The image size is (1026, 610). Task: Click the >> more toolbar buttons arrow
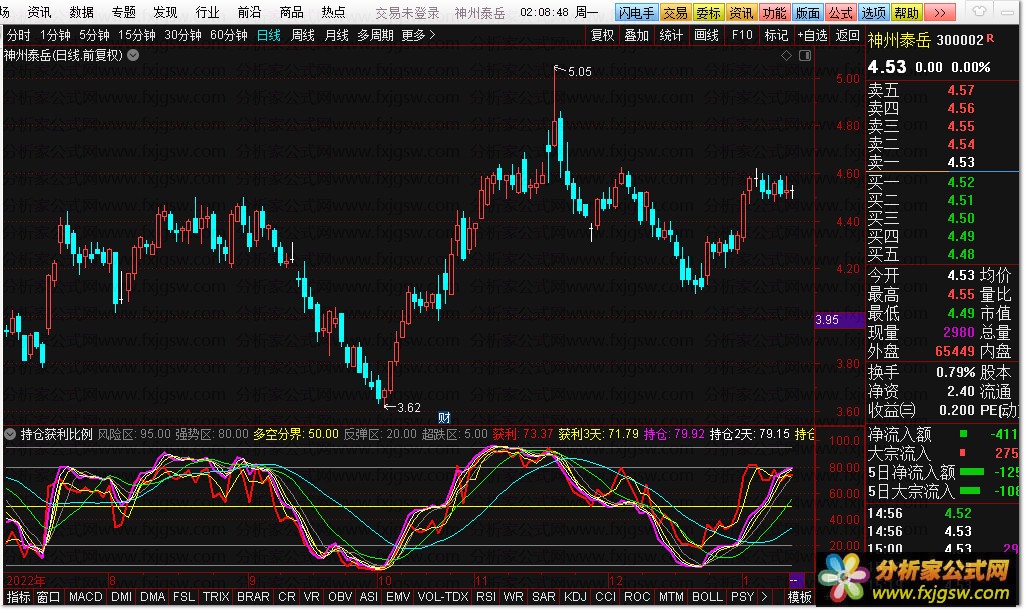click(940, 12)
